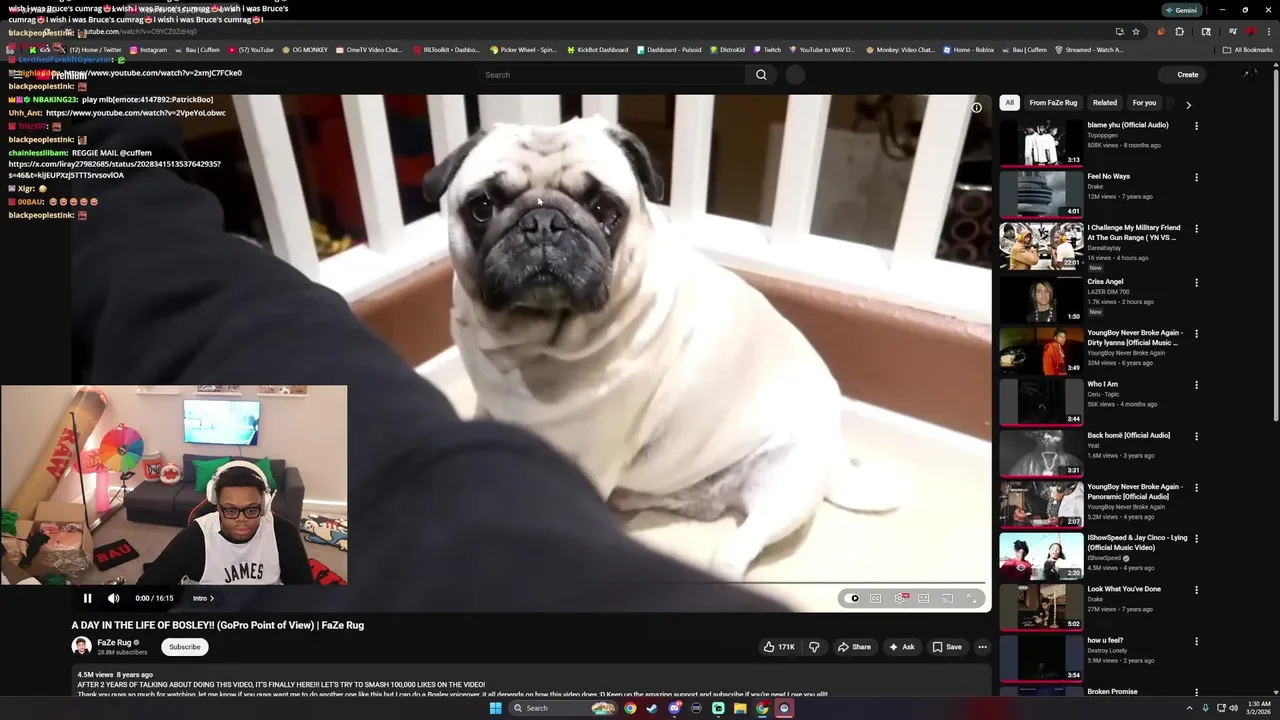Open options for Who I Am video
This screenshot has width=1280, height=720.
tap(1196, 385)
